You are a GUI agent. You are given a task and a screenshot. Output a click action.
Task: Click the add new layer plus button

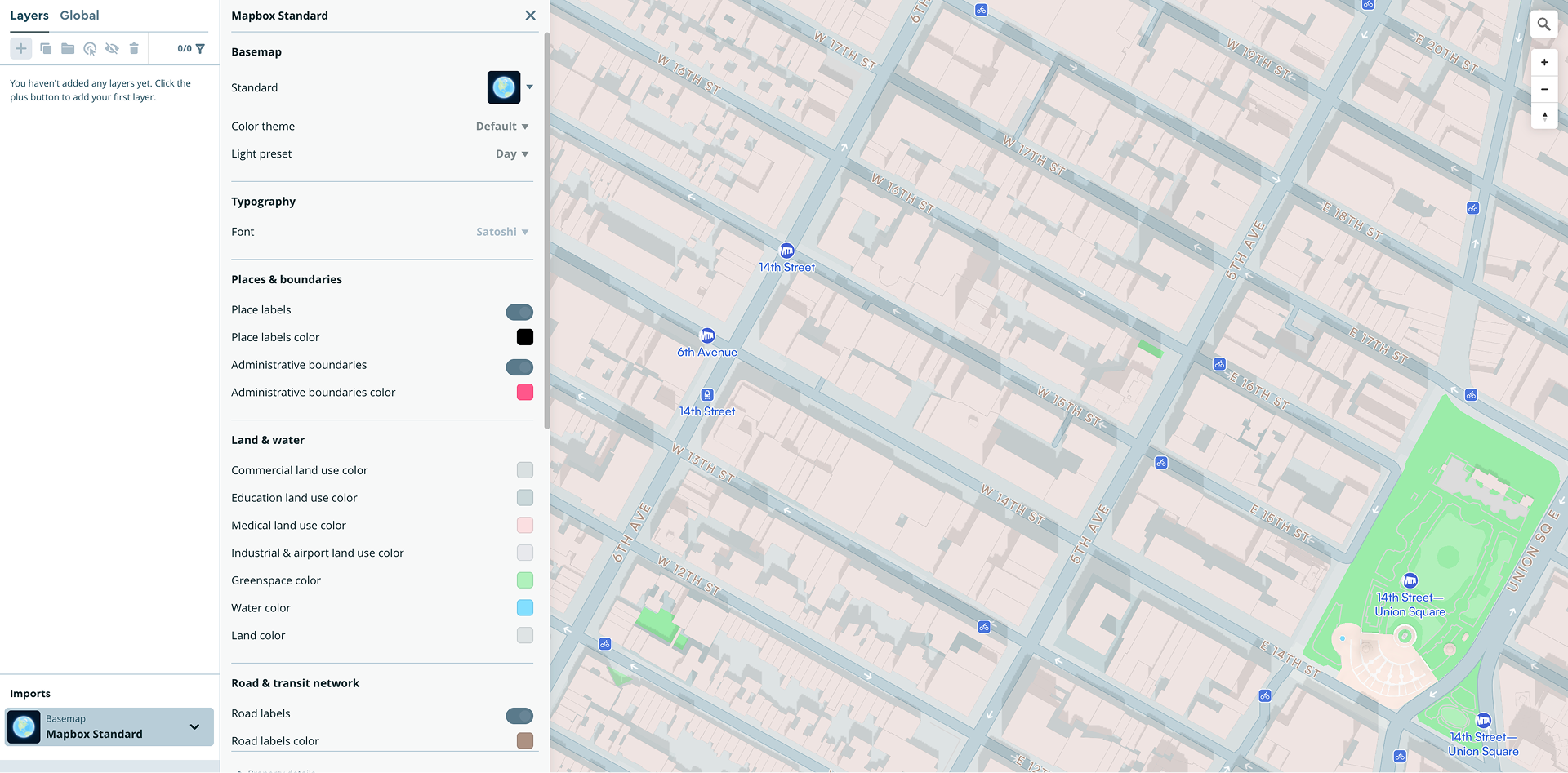click(x=21, y=49)
